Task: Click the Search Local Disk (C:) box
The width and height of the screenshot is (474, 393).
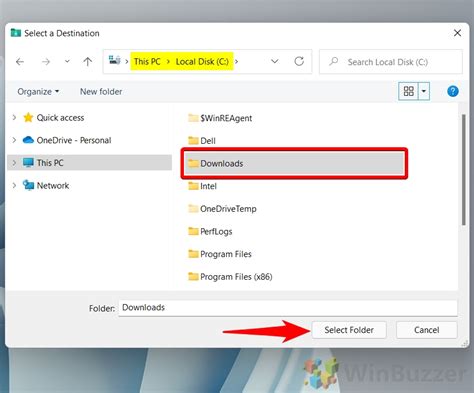Action: click(391, 62)
